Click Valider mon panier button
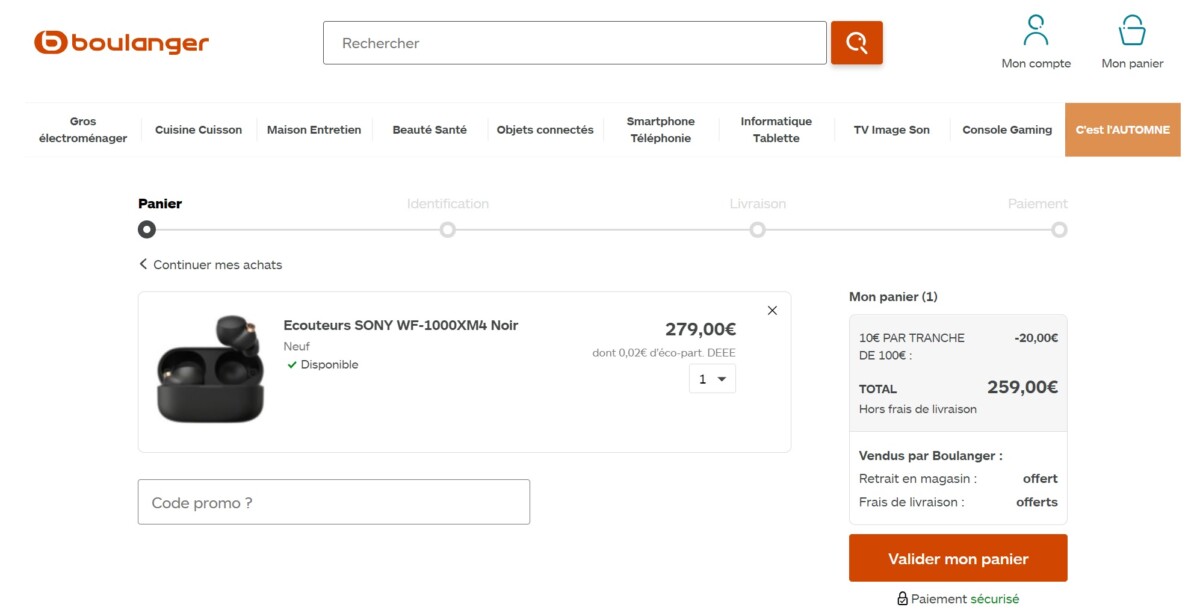 point(958,558)
